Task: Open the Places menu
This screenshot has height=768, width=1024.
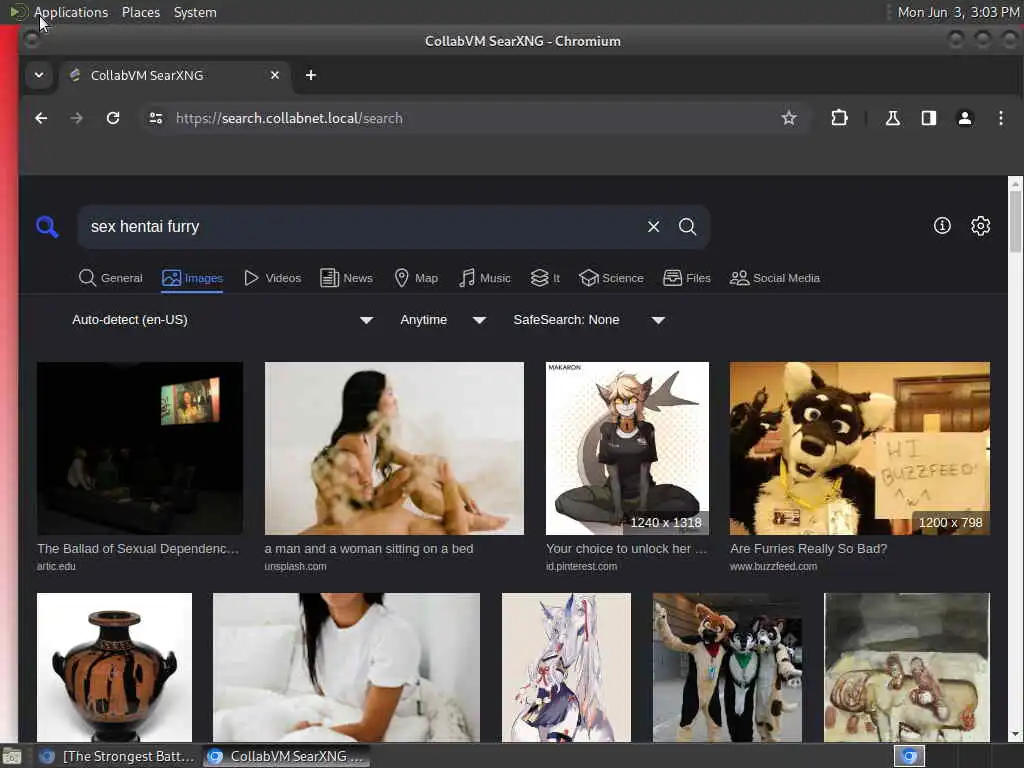Action: [x=141, y=12]
